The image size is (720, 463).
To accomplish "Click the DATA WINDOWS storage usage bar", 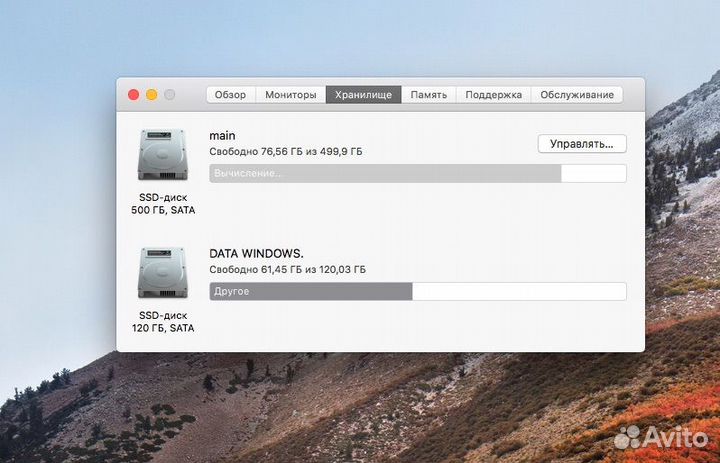I will tap(418, 292).
